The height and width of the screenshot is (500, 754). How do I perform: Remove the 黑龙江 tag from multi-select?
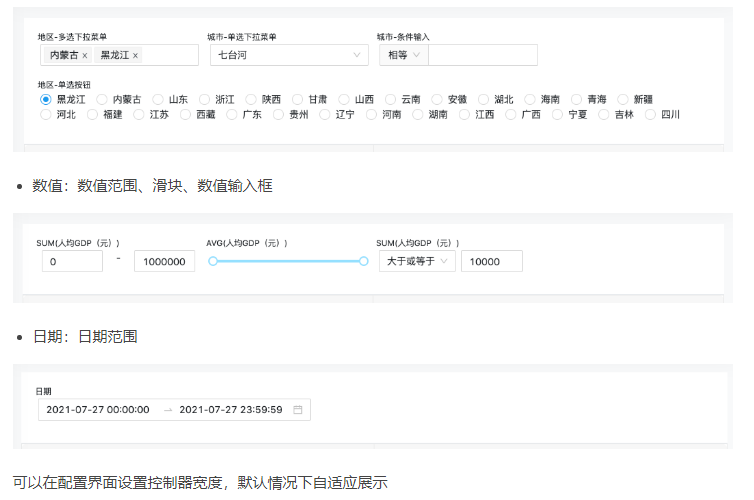[x=136, y=55]
